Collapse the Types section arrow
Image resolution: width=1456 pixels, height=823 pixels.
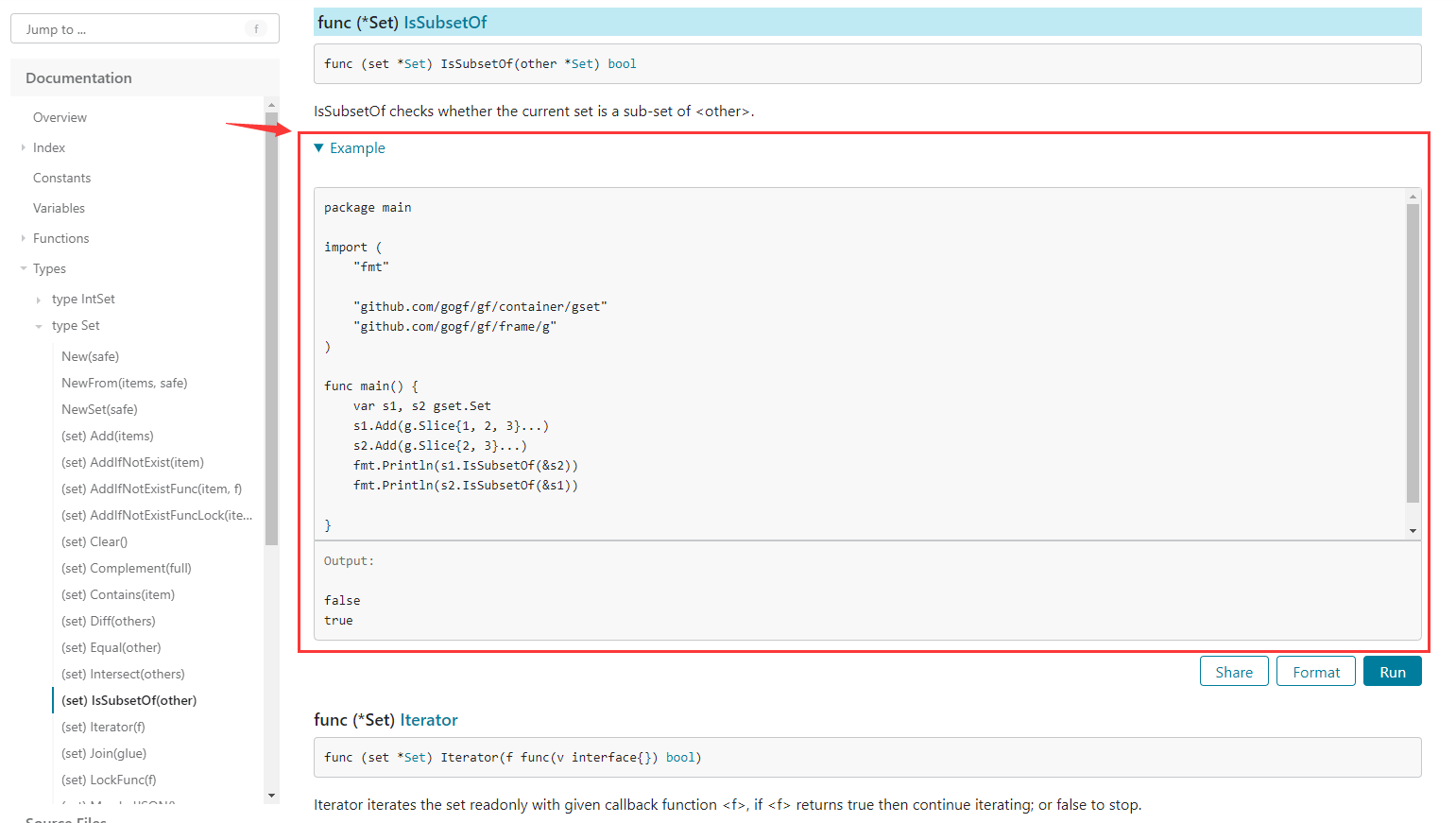point(24,268)
